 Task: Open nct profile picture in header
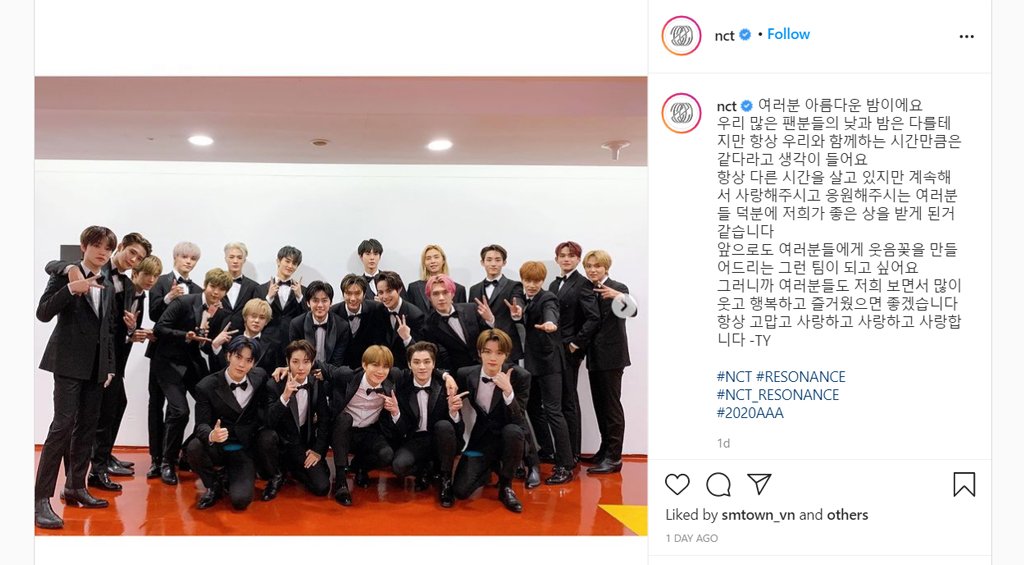(x=681, y=35)
